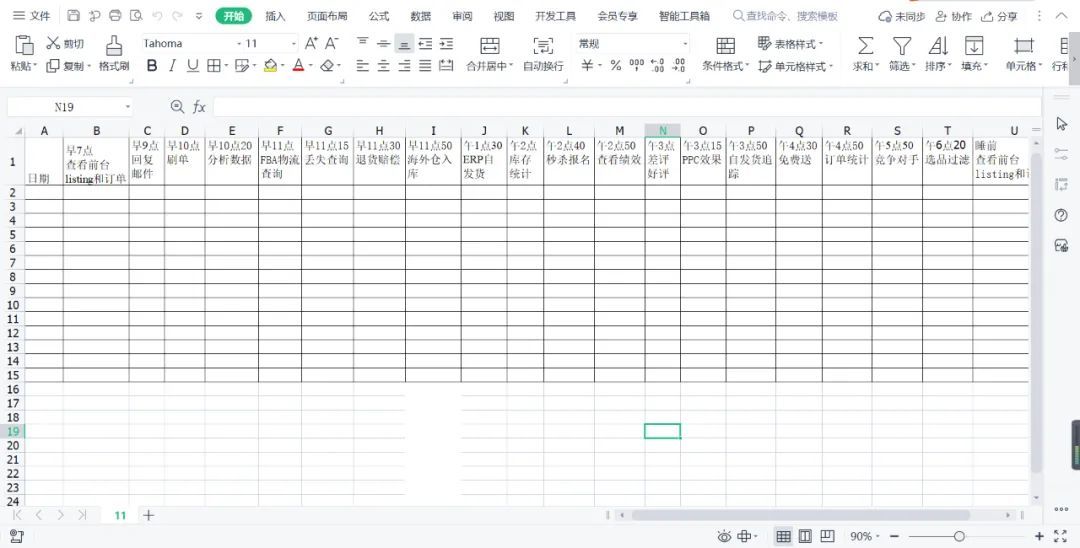Apply the yellow fill color swatch
Screen dimensions: 1080x548
(x=270, y=66)
